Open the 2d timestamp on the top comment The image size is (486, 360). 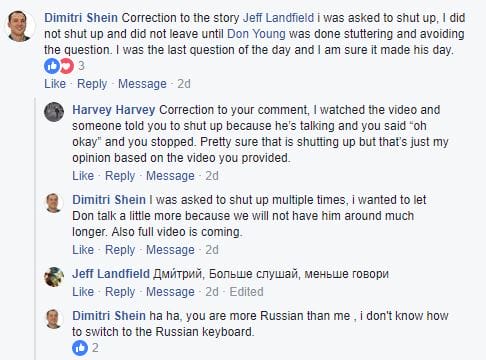(x=184, y=84)
